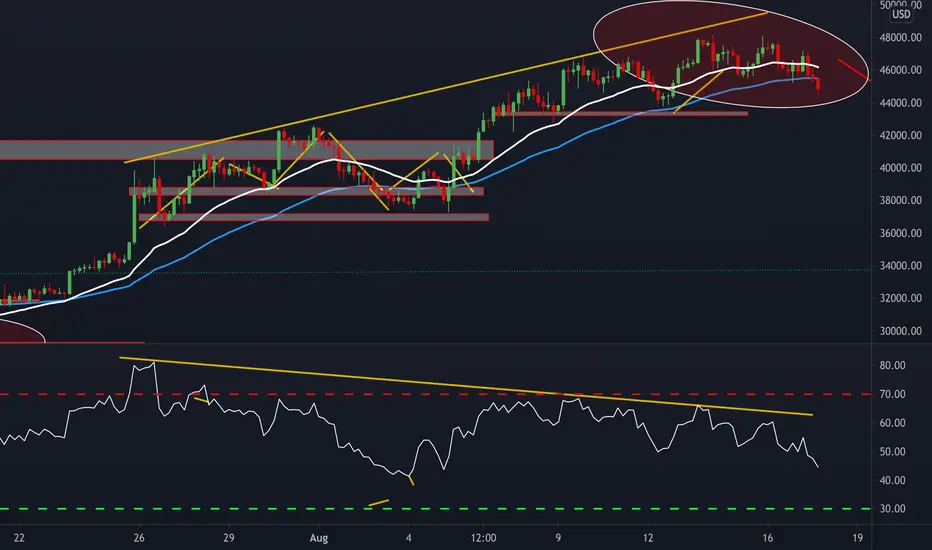Click the 50.00 RSI scale label
Viewport: 932px width, 550px height.
pyautogui.click(x=892, y=452)
